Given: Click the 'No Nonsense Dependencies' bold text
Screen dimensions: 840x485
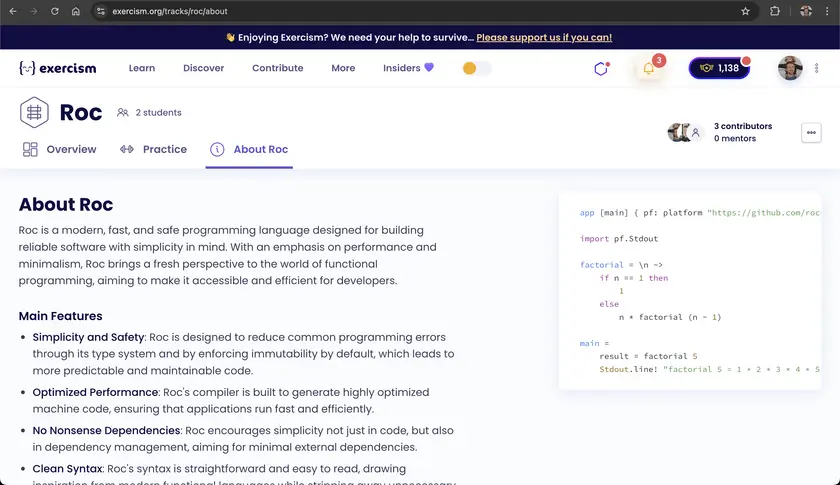Looking at the screenshot, I should click(x=107, y=430).
